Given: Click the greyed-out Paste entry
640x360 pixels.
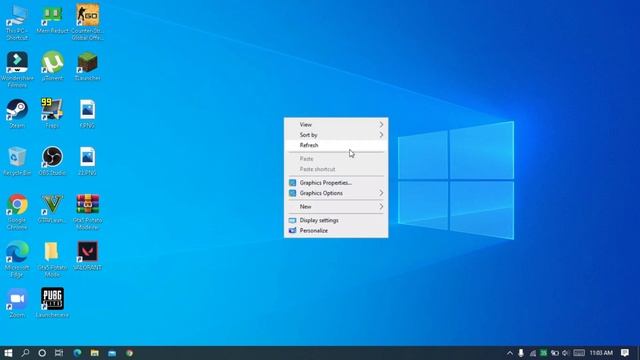Looking at the screenshot, I should [336, 159].
